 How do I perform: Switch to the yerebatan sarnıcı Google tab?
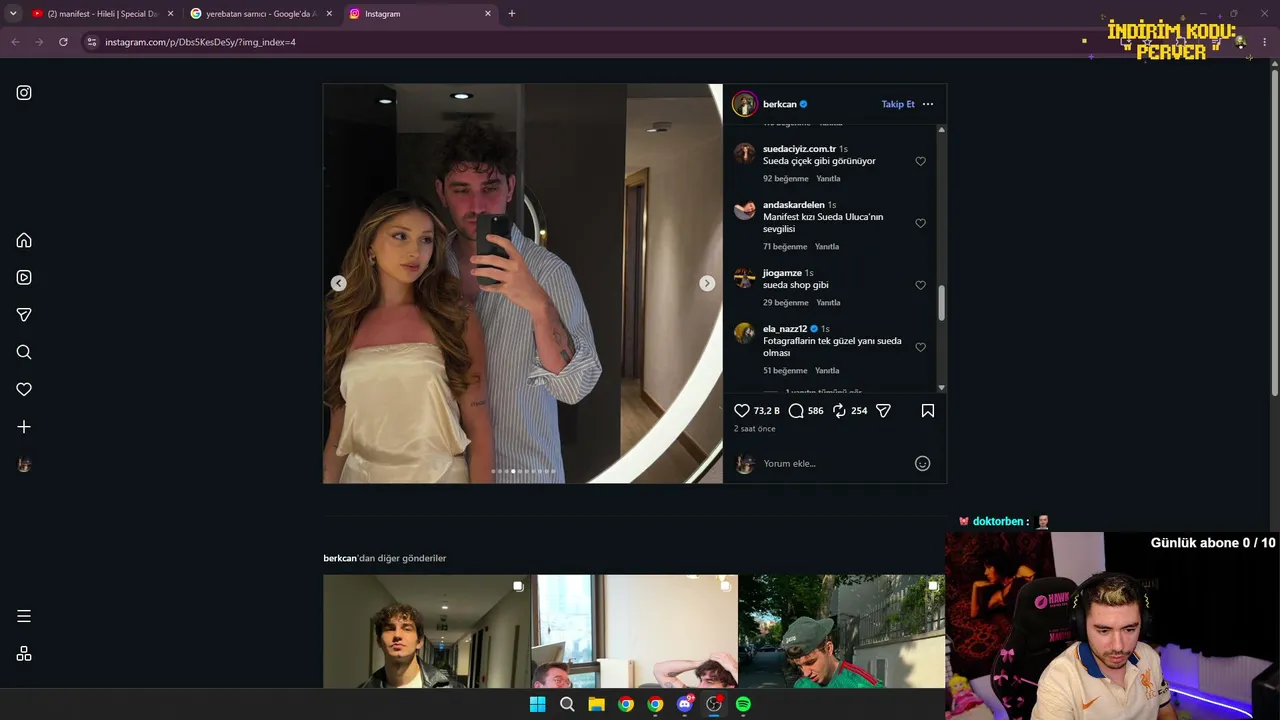pyautogui.click(x=261, y=14)
